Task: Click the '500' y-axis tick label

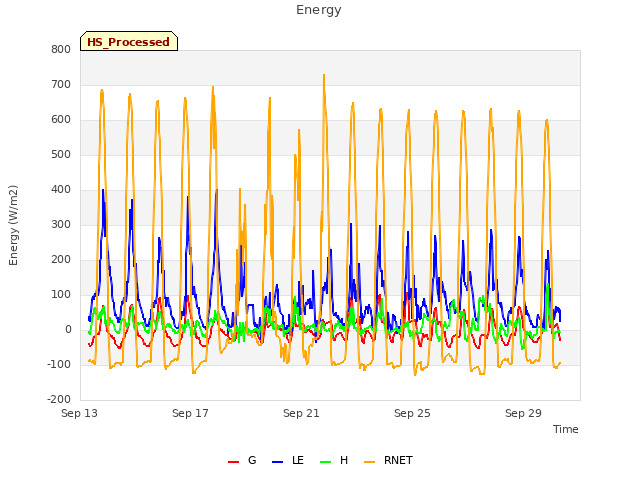Action: coord(61,155)
